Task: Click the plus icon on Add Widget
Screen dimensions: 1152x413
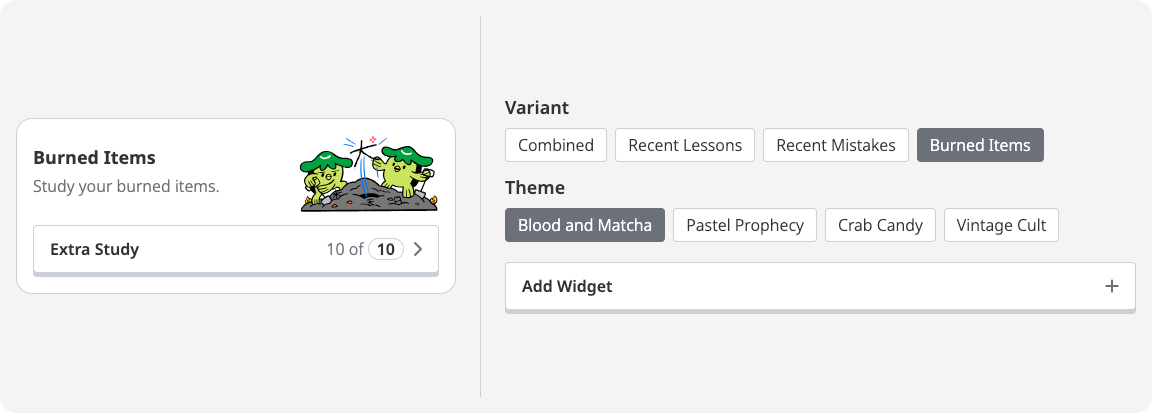Action: [1111, 286]
